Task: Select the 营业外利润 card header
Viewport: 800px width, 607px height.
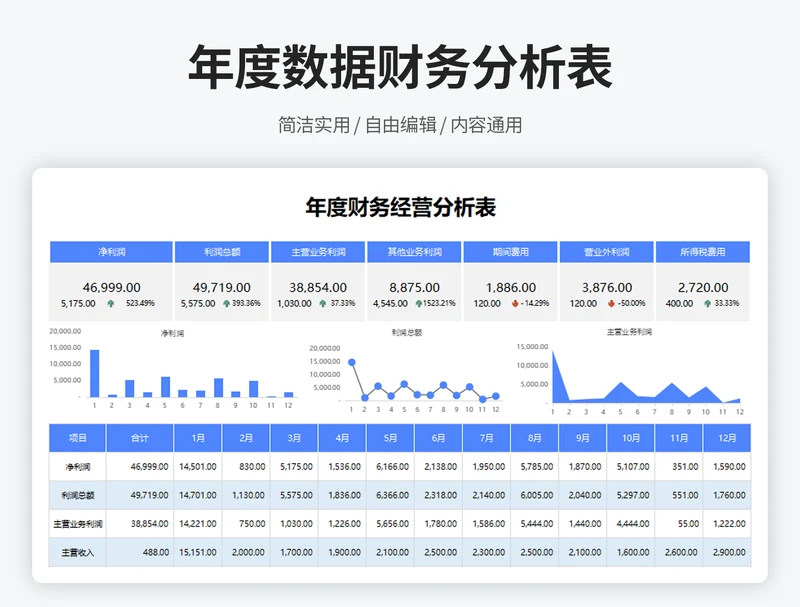Action: tap(607, 252)
